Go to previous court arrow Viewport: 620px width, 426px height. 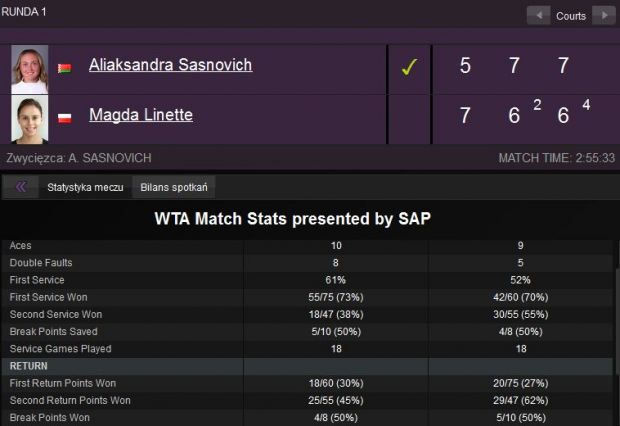(539, 15)
